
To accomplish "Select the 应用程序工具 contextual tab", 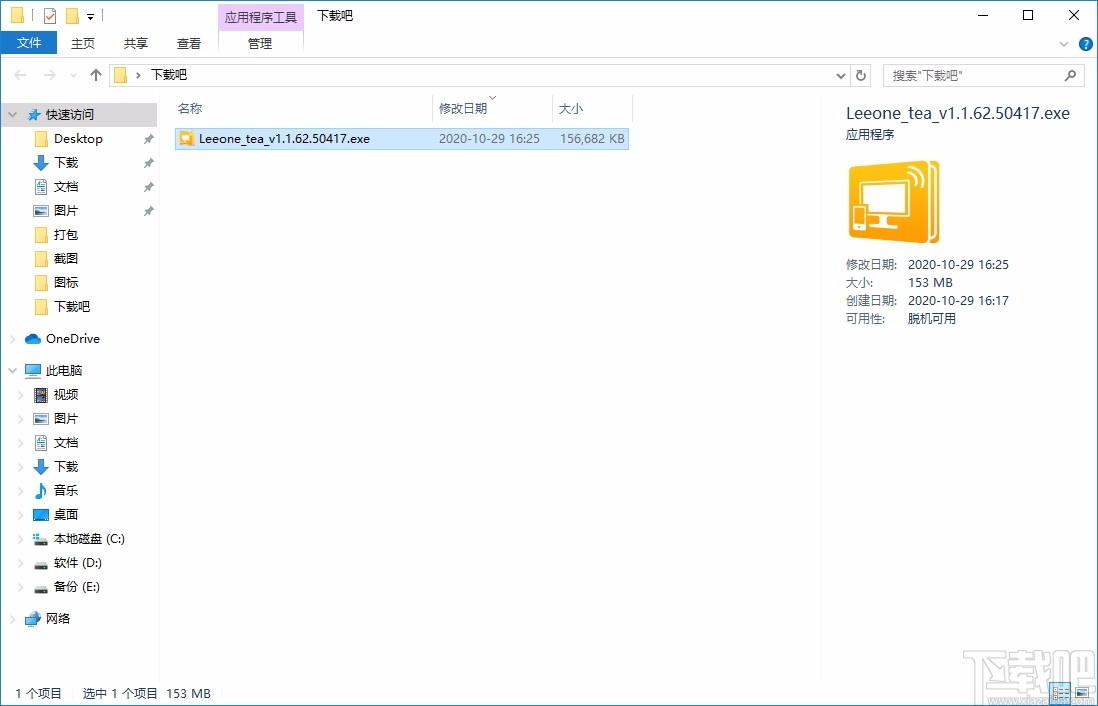I will tap(261, 17).
